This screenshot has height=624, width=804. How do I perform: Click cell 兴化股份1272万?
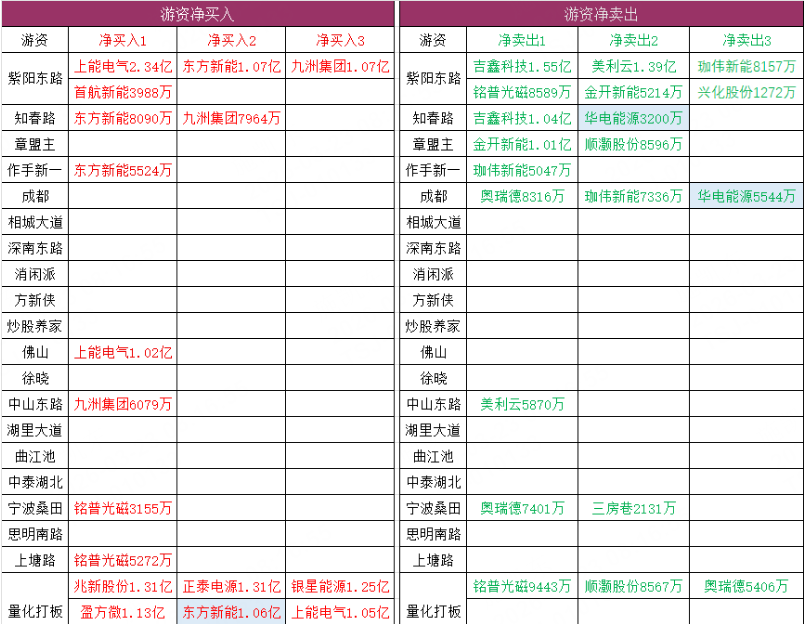747,92
